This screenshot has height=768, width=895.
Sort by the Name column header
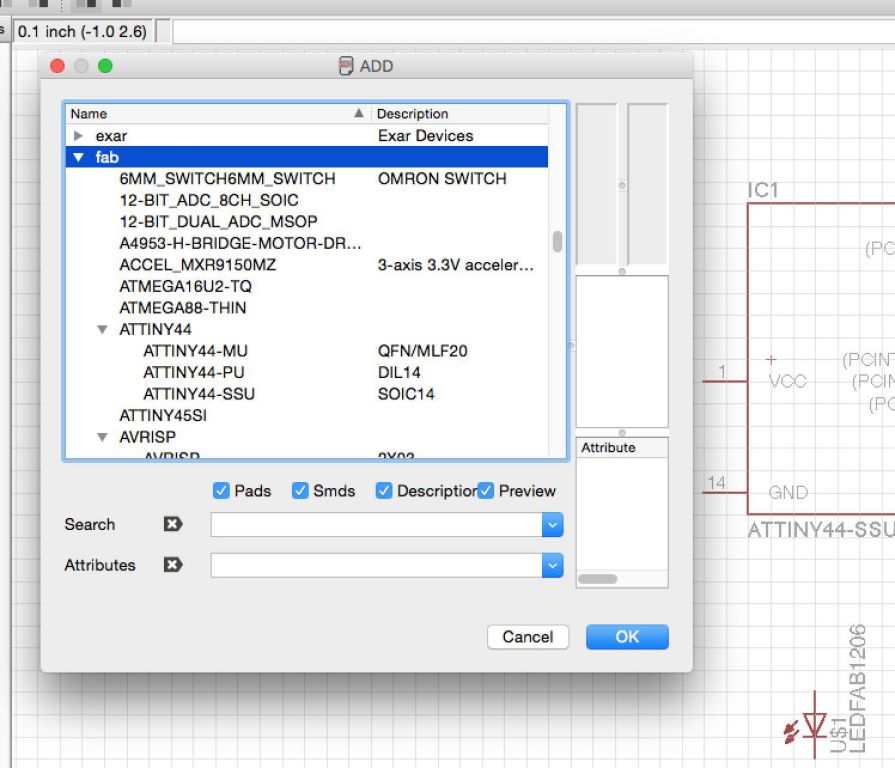pos(218,114)
